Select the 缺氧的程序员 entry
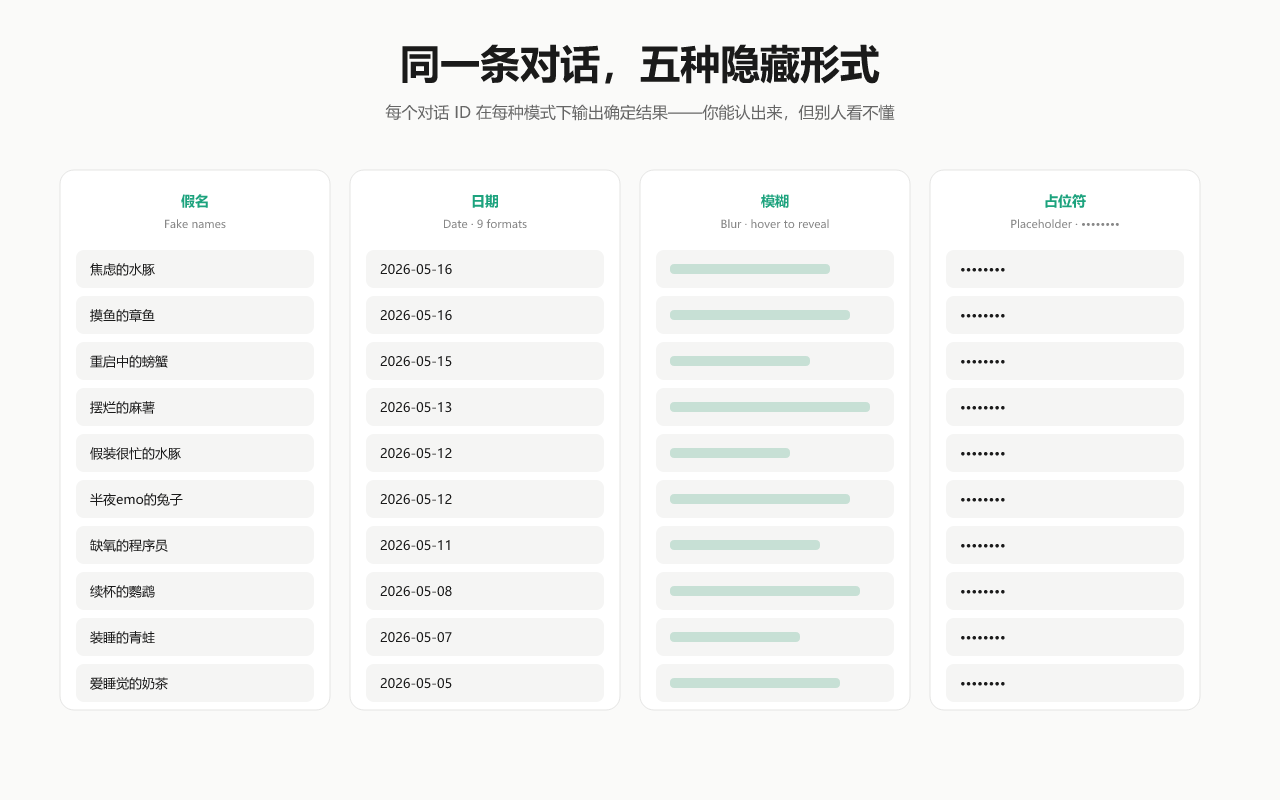The width and height of the screenshot is (1280, 800). (195, 545)
